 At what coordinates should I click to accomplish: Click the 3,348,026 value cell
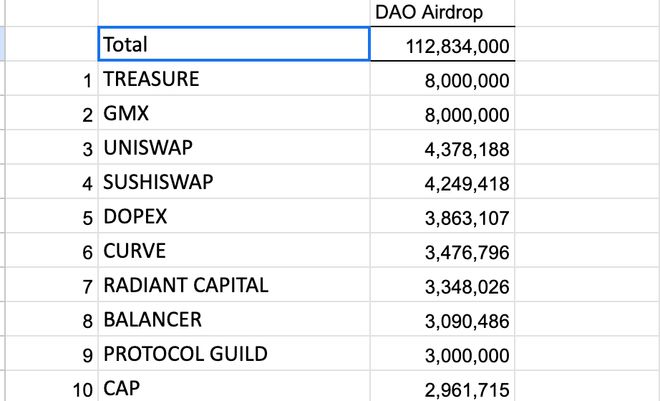pyautogui.click(x=444, y=285)
